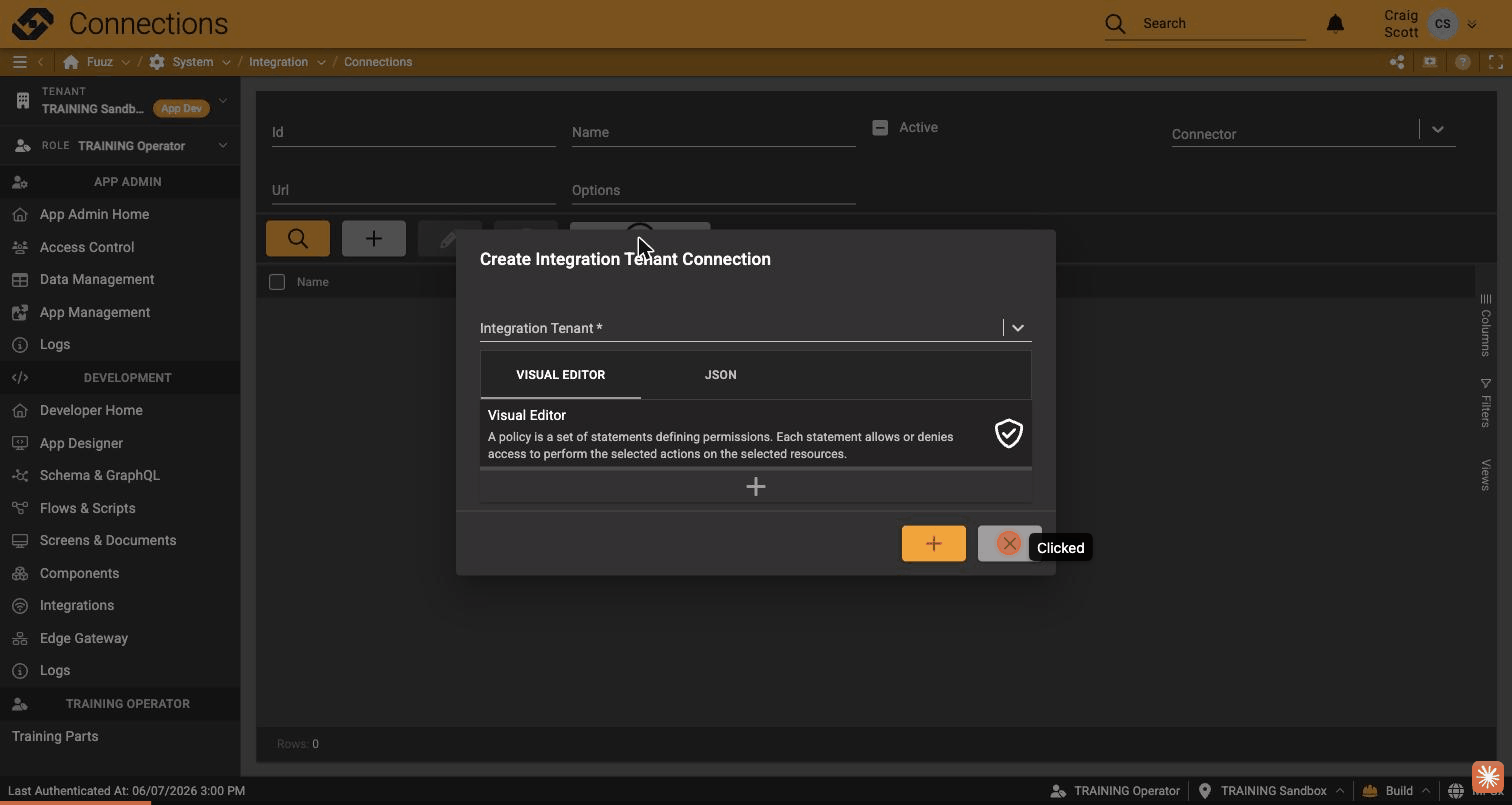1512x805 pixels.
Task: Open Screens & Documents in sidebar
Action: pyautogui.click(x=108, y=540)
